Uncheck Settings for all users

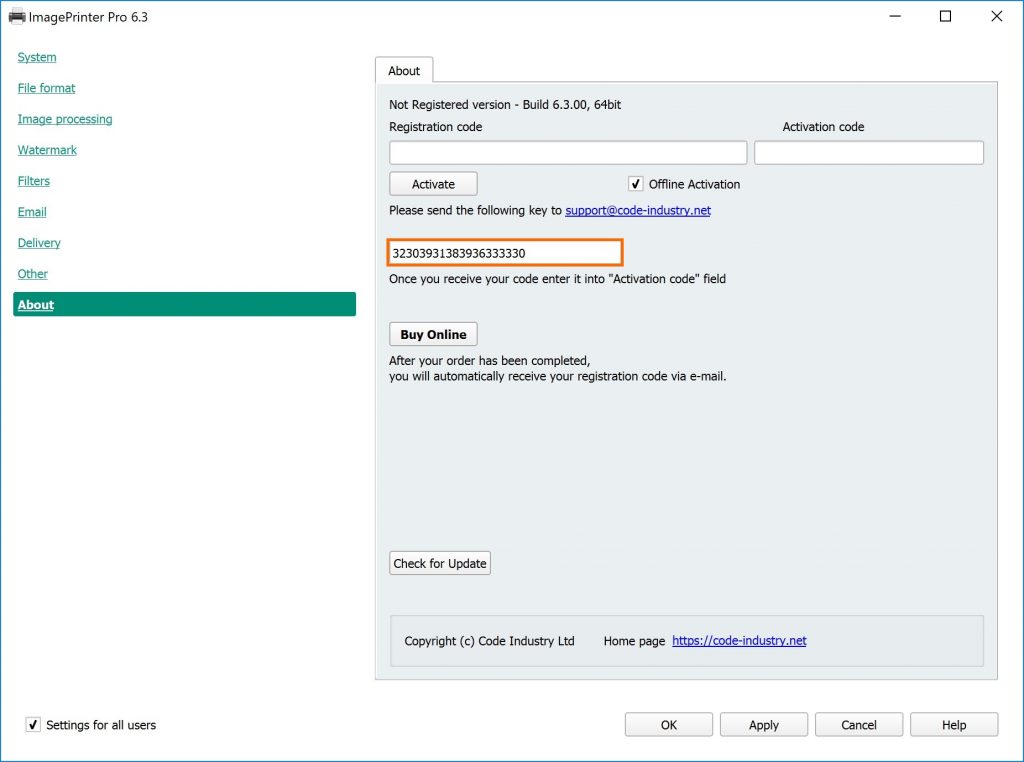tap(33, 725)
